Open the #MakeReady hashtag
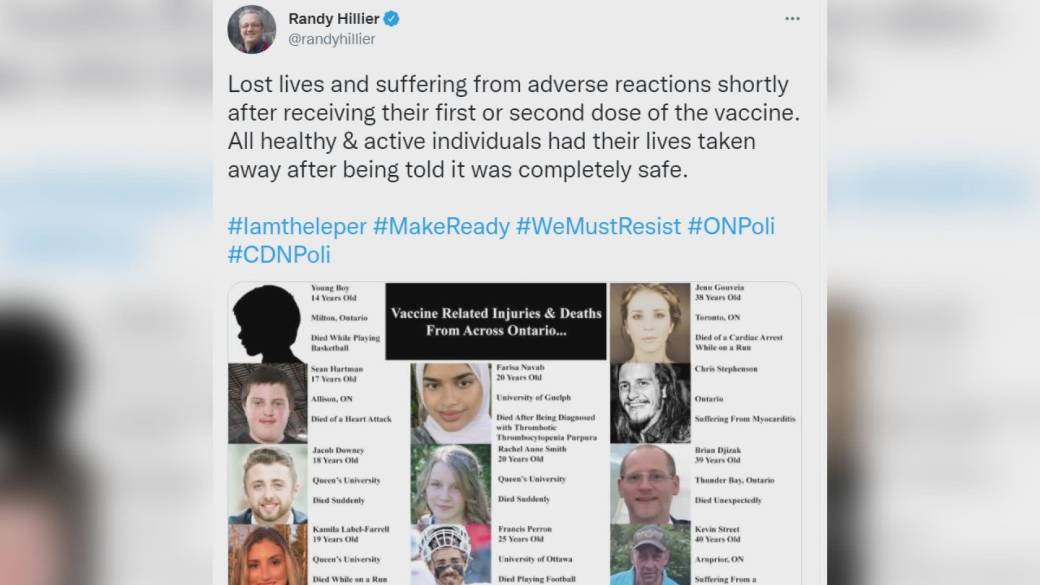 (441, 226)
